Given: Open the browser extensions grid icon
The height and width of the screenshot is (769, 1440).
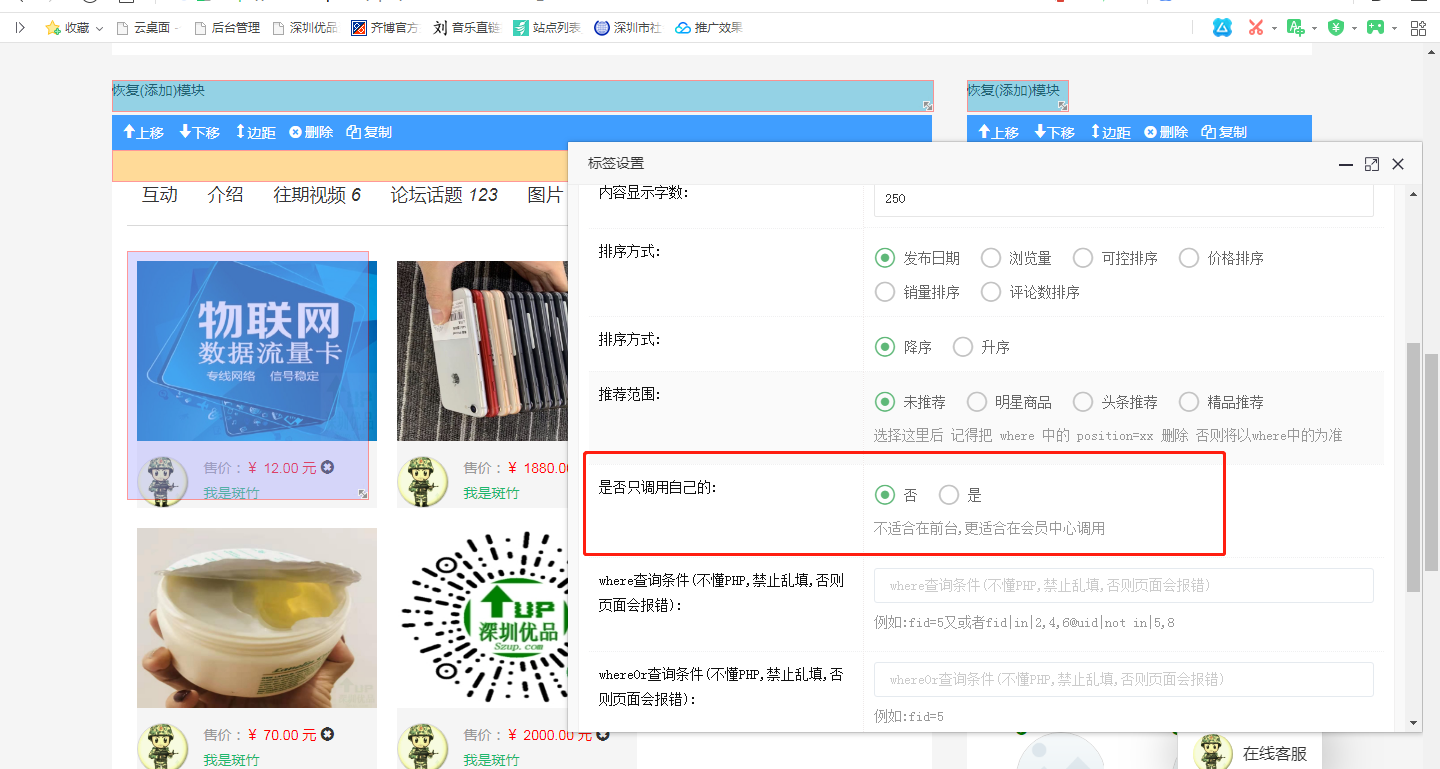Looking at the screenshot, I should click(1418, 28).
